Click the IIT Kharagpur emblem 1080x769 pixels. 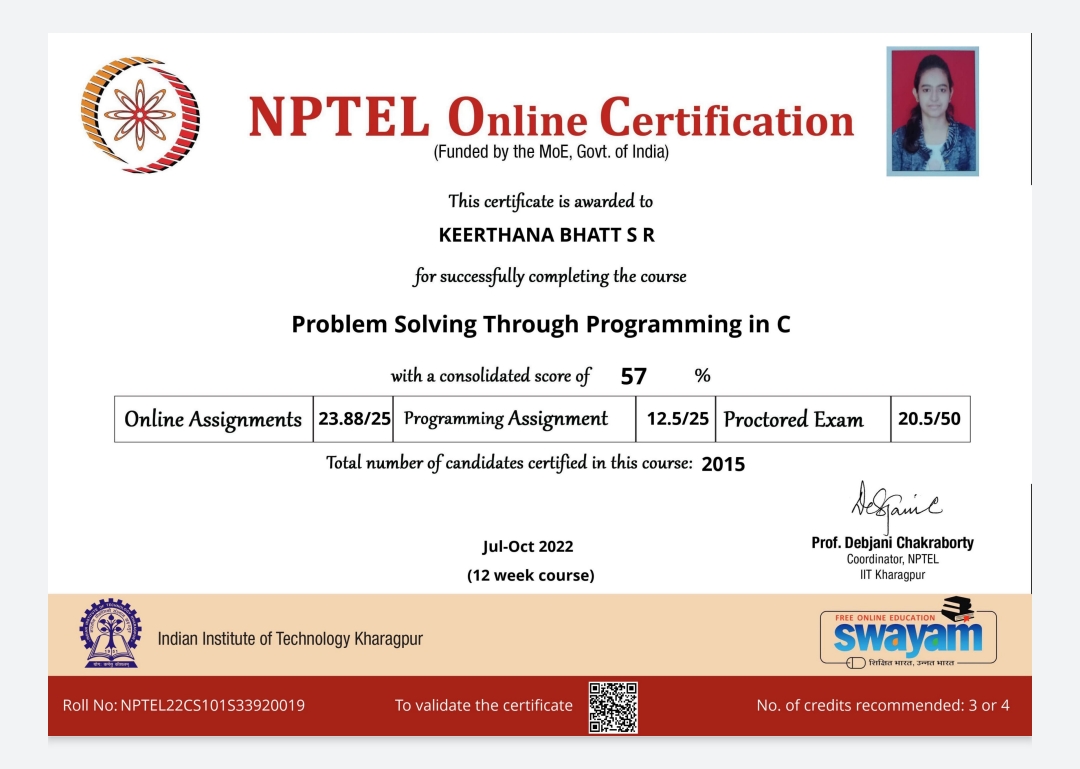pyautogui.click(x=110, y=634)
